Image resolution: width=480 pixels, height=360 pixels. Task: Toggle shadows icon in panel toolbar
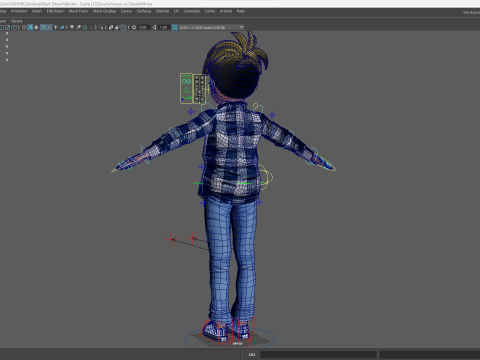(62, 27)
